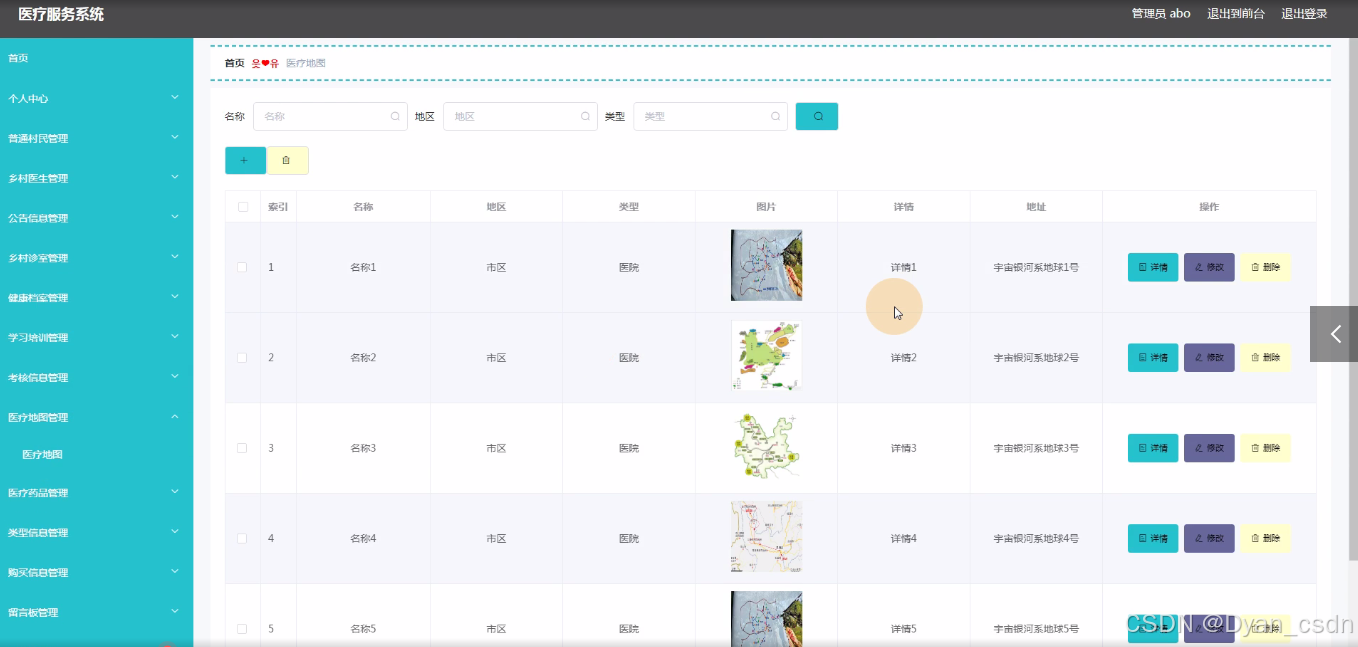Image resolution: width=1358 pixels, height=647 pixels.
Task: Go to 首页 in the sidebar
Action: [x=96, y=58]
